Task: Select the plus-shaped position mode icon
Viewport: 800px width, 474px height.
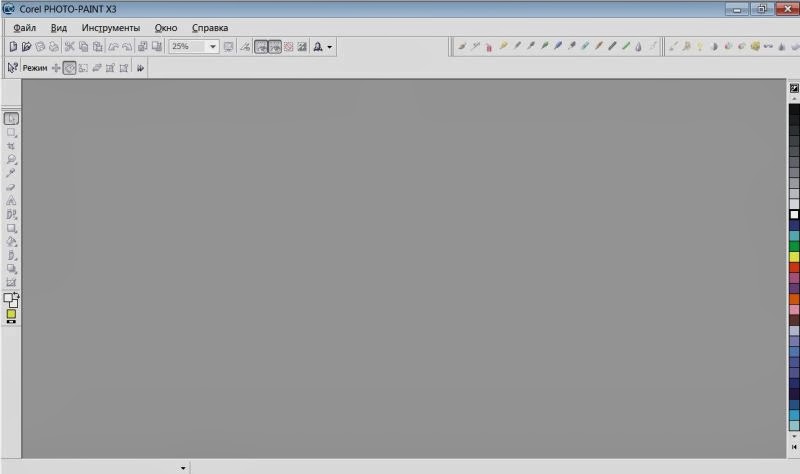Action: click(x=56, y=68)
